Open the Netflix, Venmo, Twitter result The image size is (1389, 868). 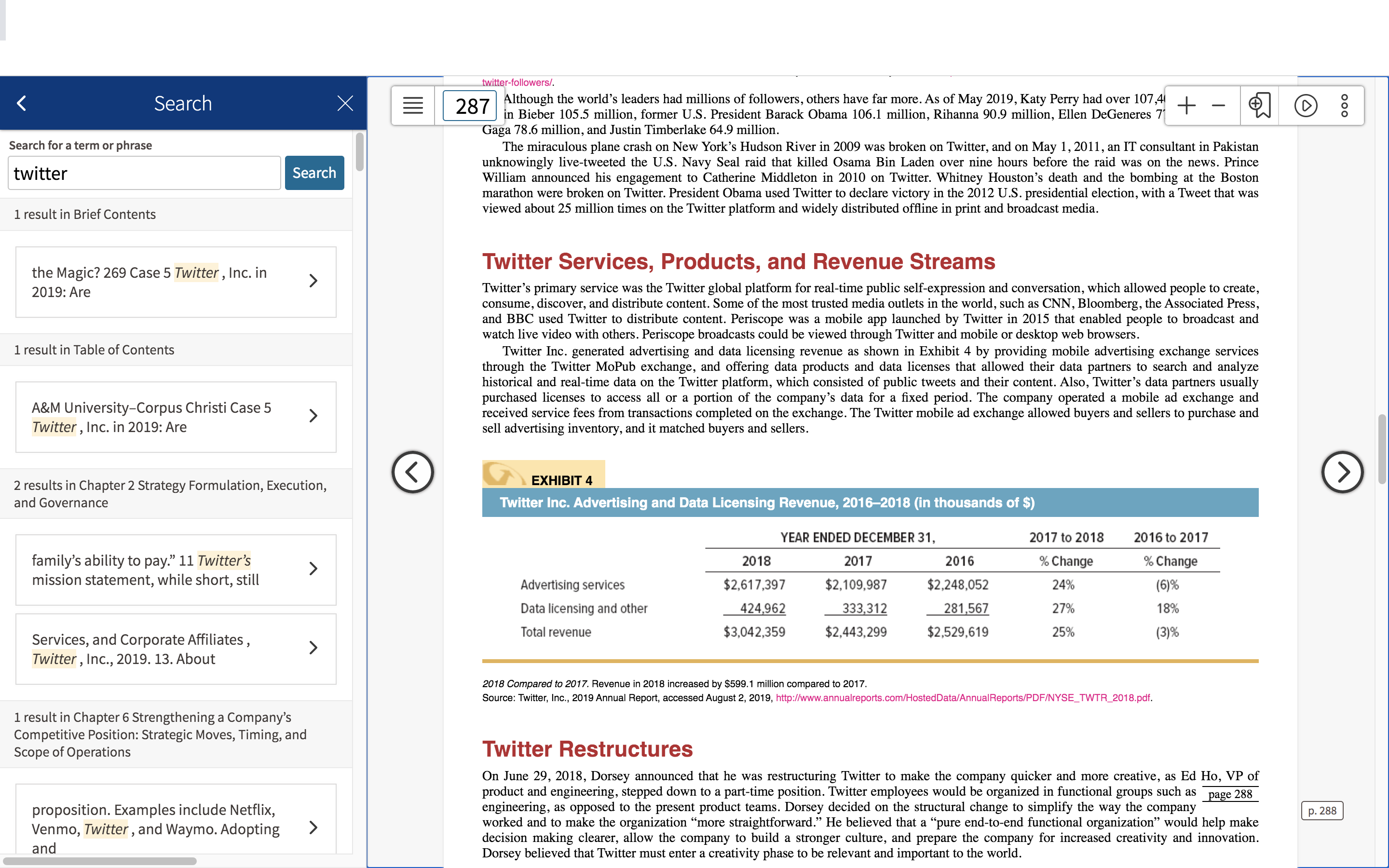tap(176, 820)
